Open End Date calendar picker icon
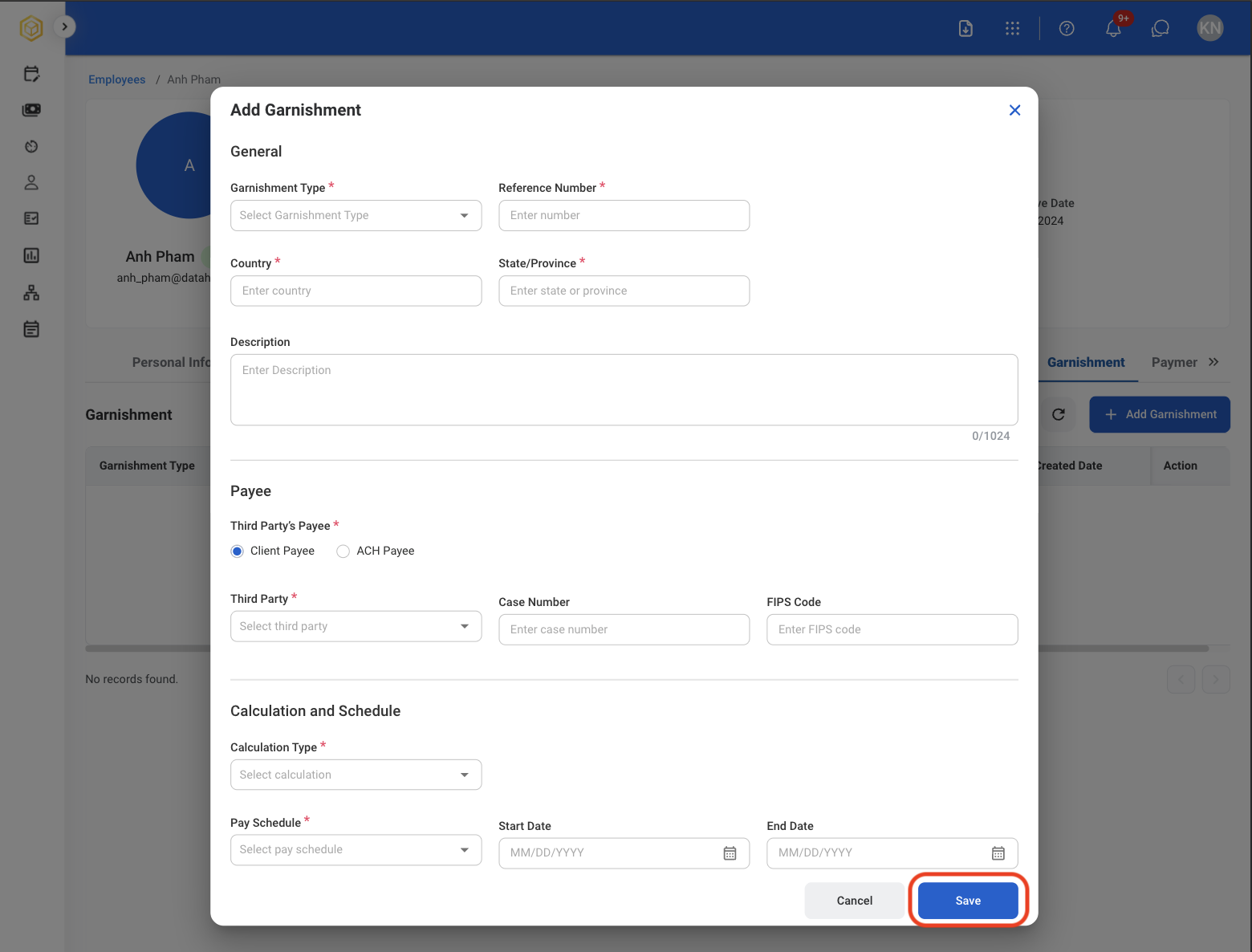1252x952 pixels. (x=998, y=853)
